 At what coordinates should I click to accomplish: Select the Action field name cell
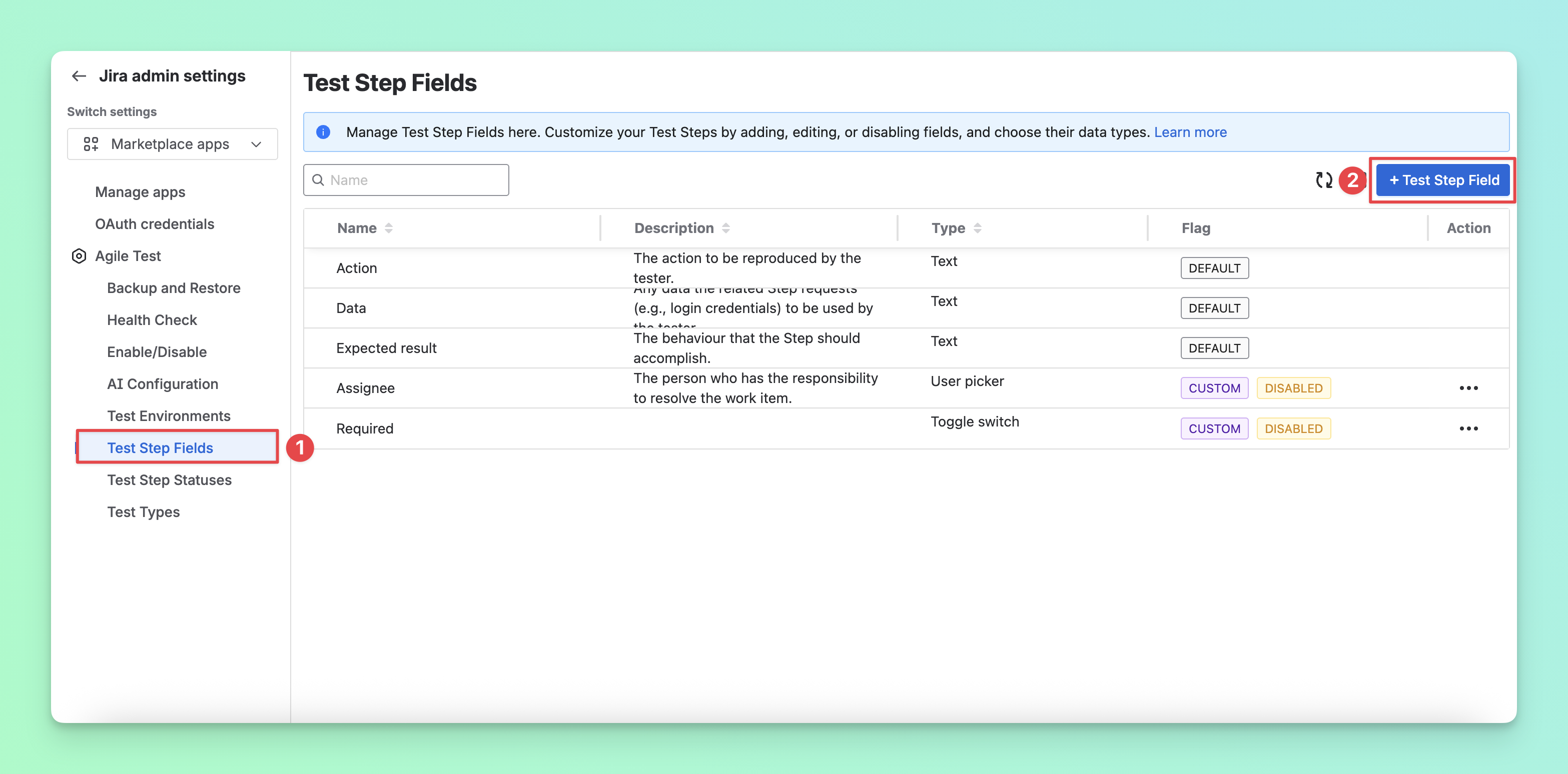tap(357, 268)
